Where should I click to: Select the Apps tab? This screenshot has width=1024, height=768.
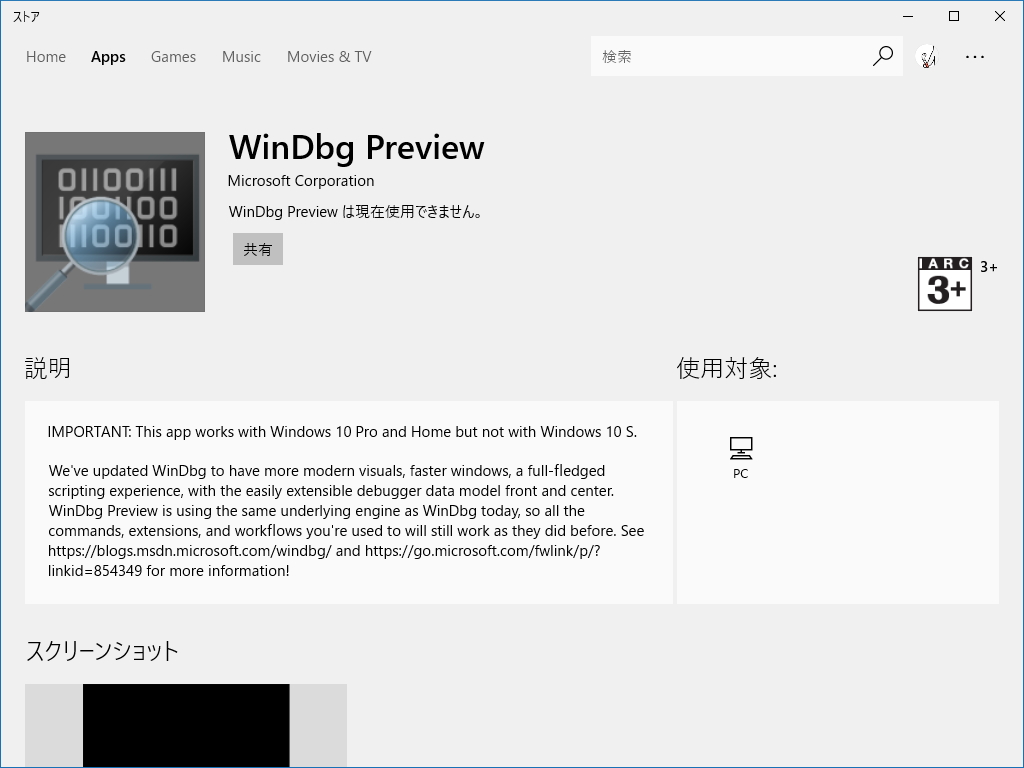[108, 57]
